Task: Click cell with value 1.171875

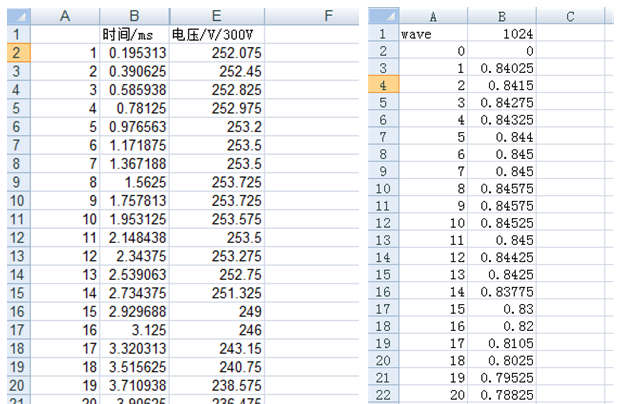Action: [x=134, y=145]
